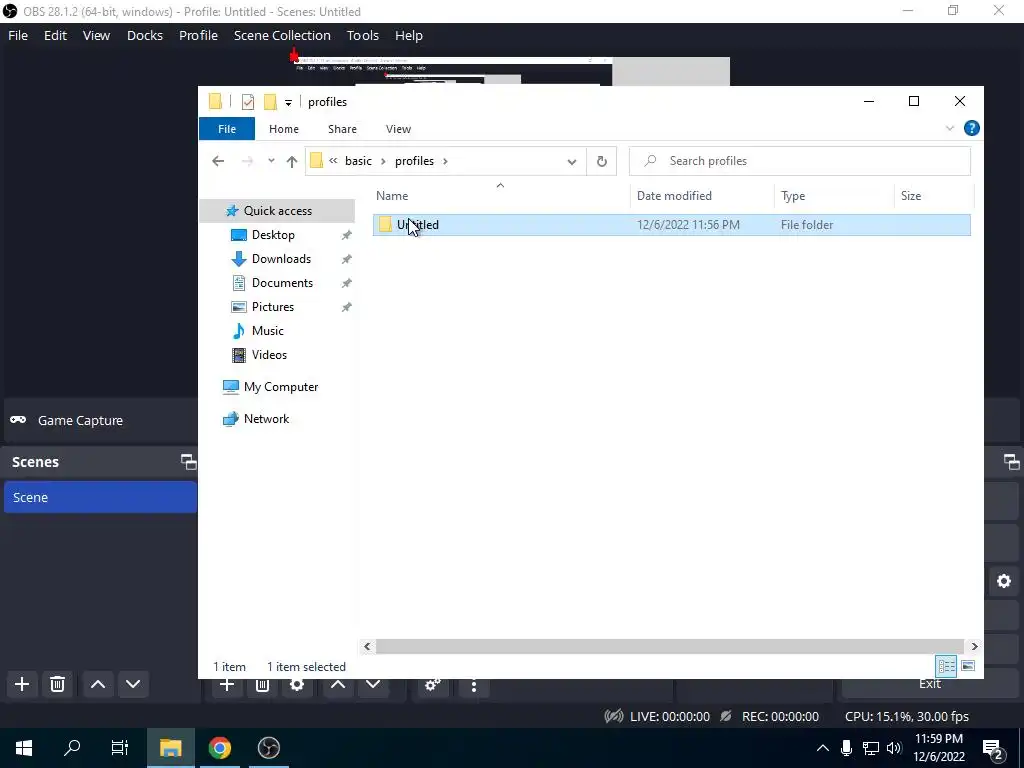Expand chevron after profiles breadcrumb
The width and height of the screenshot is (1024, 768).
point(445,161)
